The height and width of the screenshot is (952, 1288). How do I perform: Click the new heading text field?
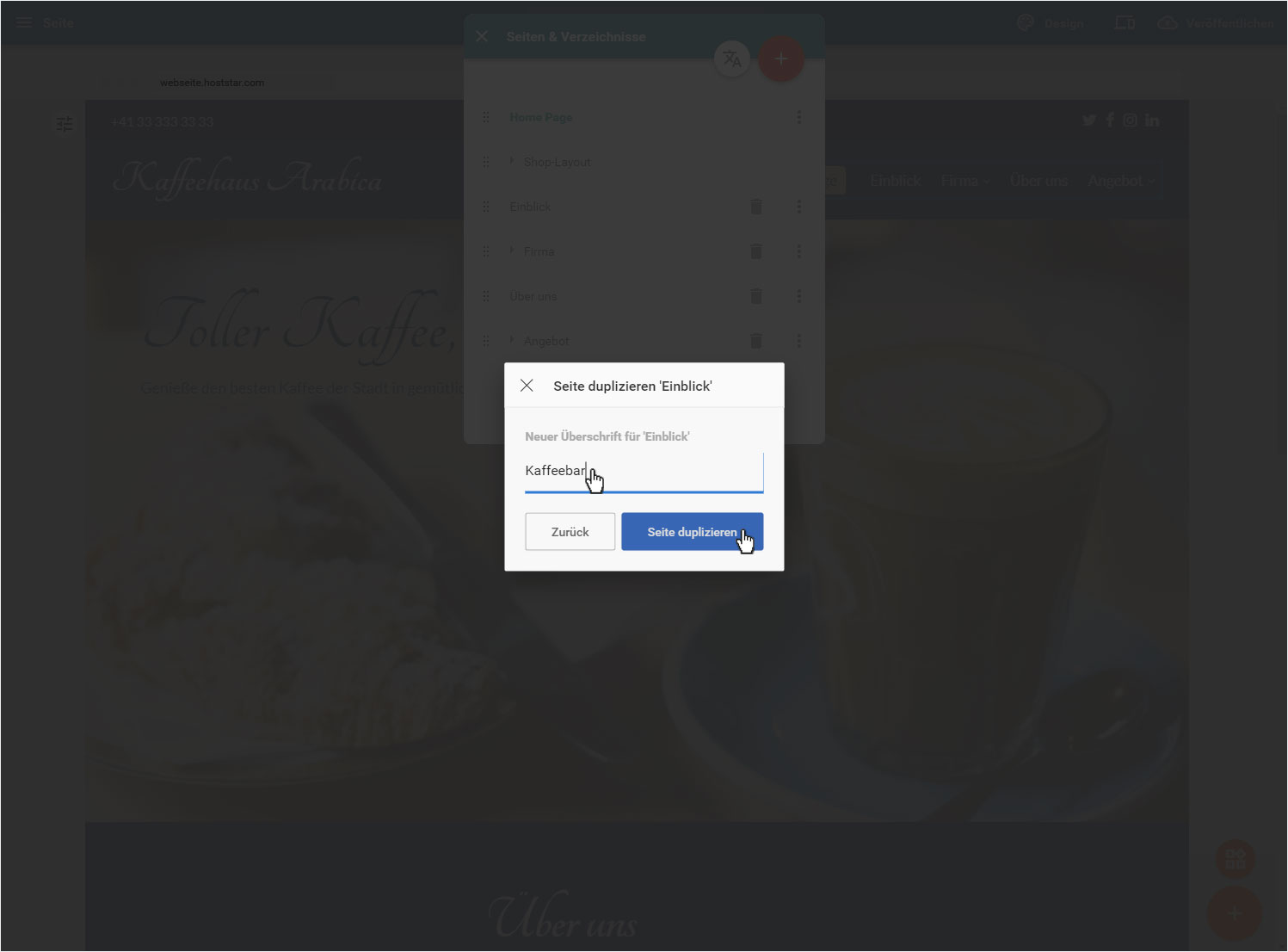click(x=644, y=472)
